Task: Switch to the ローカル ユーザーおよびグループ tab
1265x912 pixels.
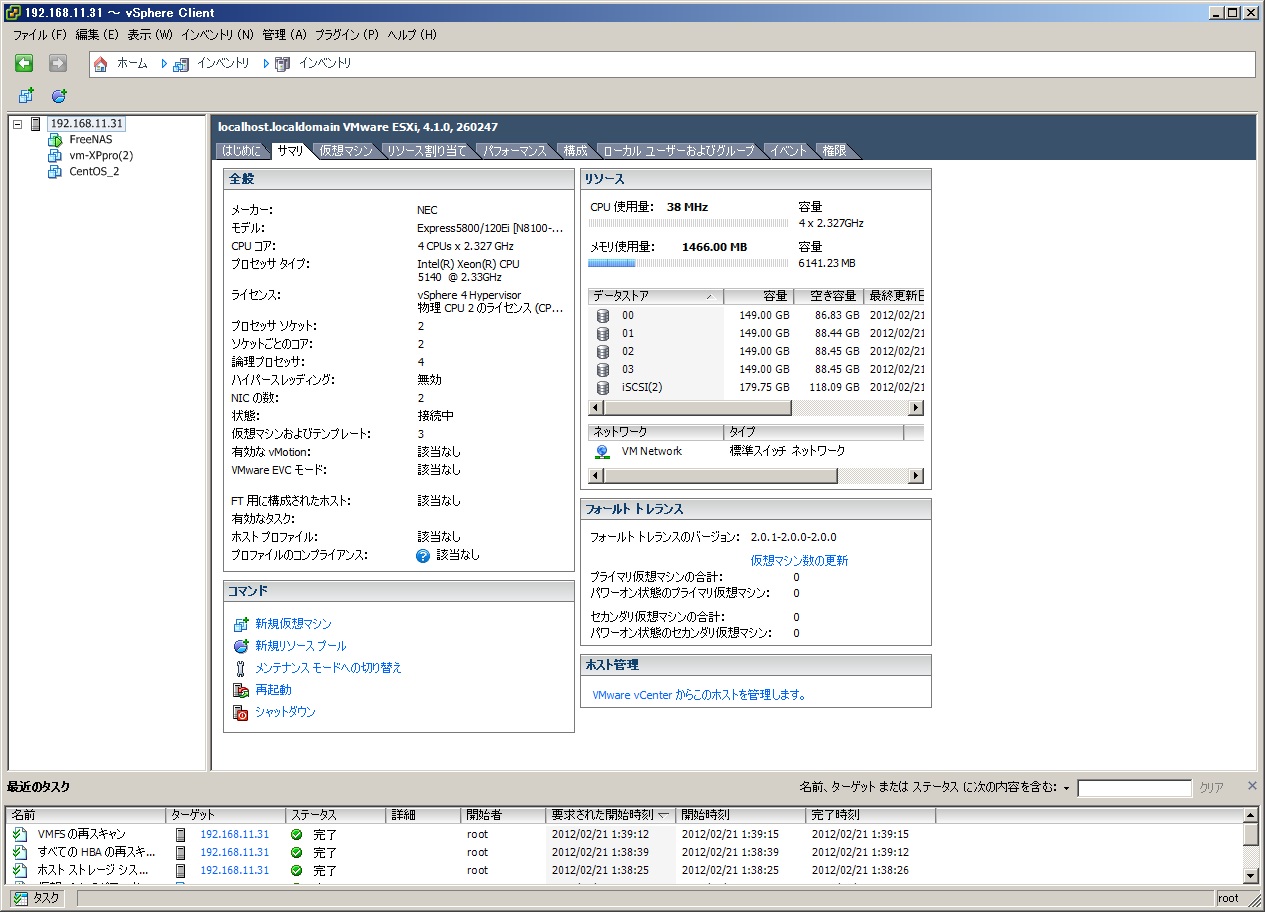Action: 678,151
